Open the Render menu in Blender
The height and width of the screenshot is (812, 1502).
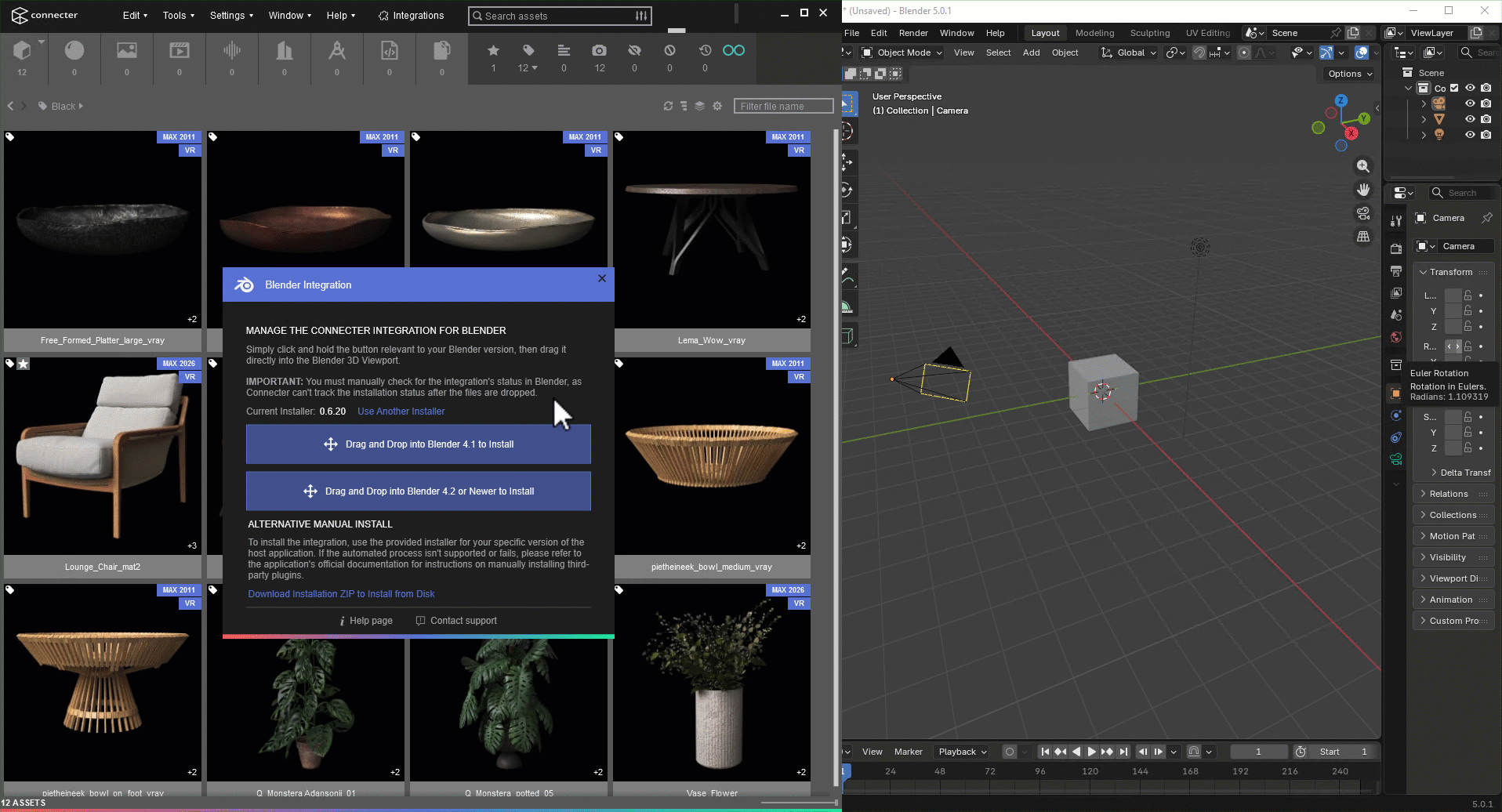[x=913, y=33]
